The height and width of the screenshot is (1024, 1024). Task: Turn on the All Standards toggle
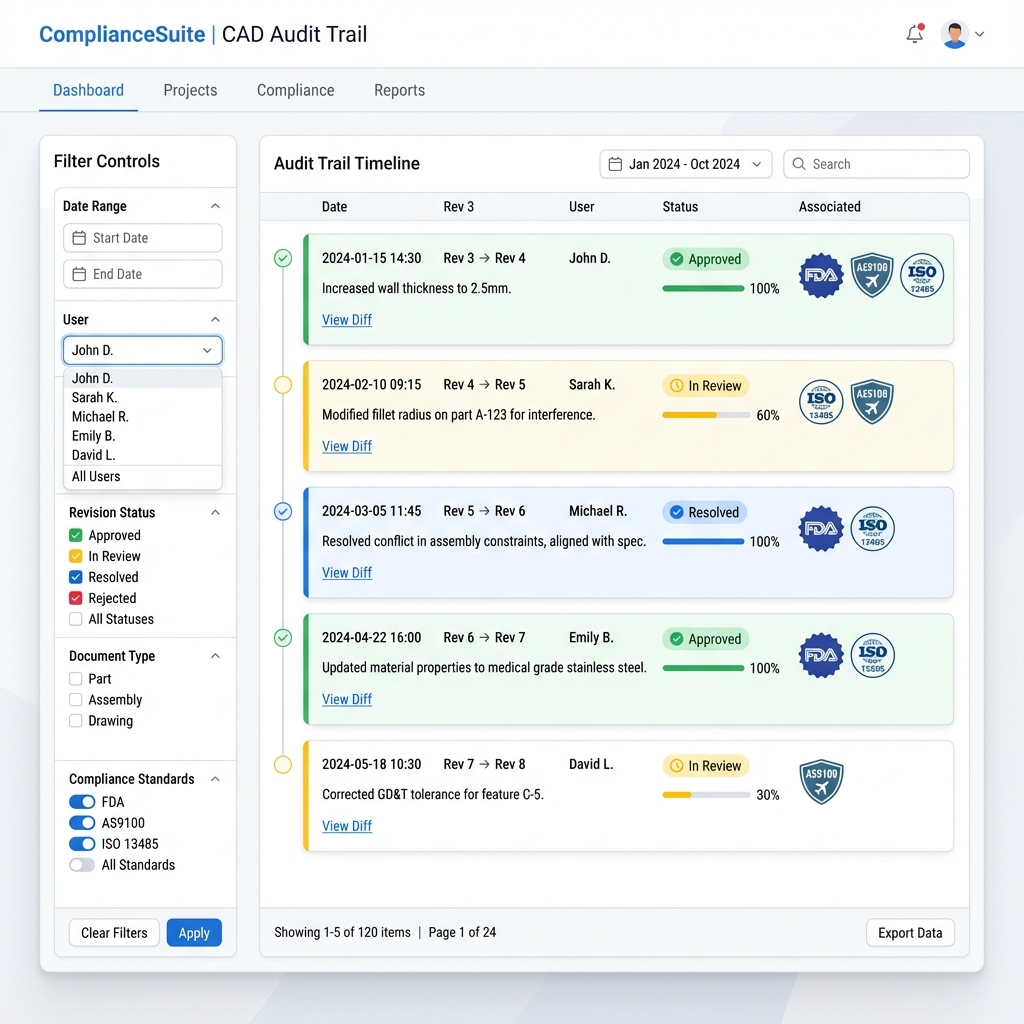[x=81, y=865]
